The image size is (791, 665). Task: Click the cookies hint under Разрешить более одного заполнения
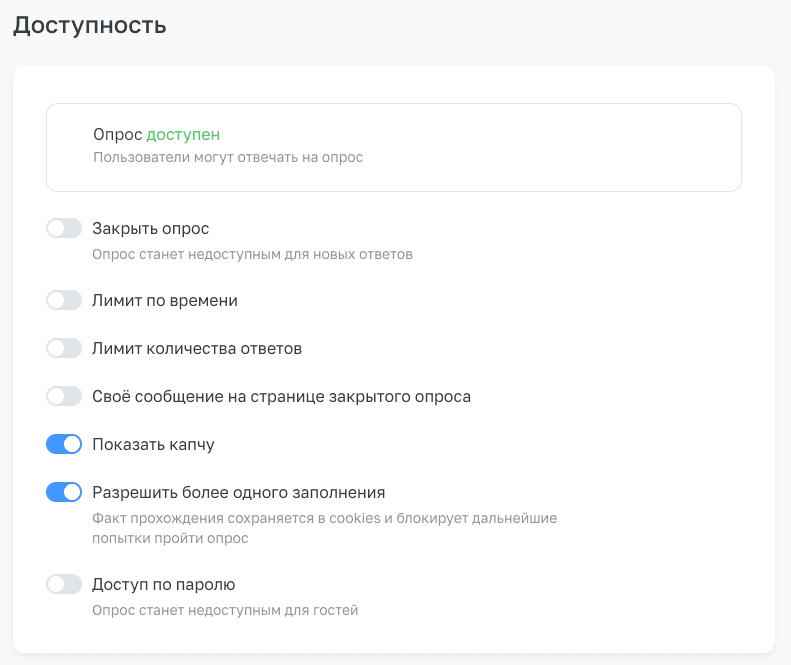pos(324,528)
